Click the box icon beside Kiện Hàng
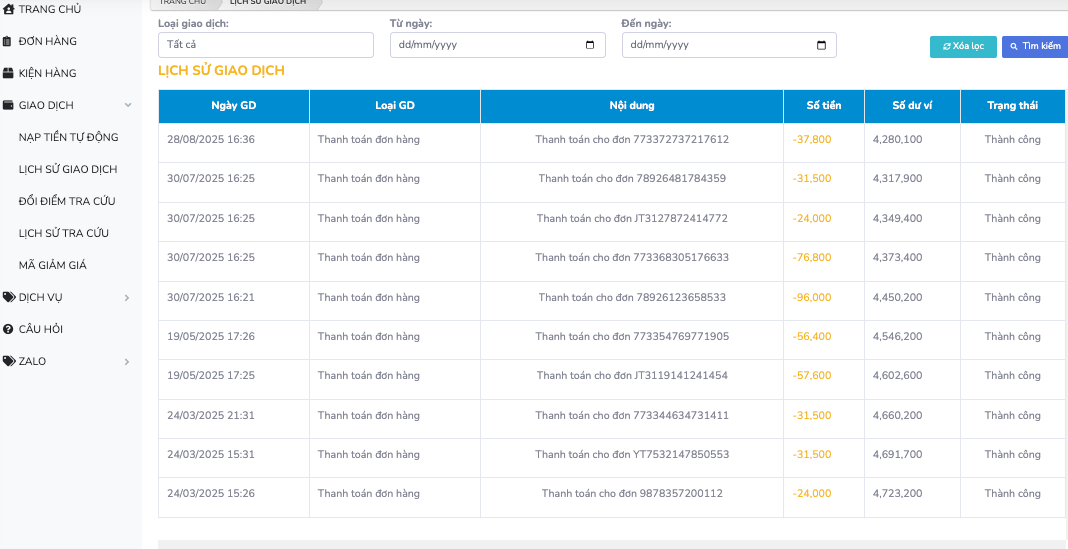This screenshot has width=1068, height=549. (x=8, y=73)
